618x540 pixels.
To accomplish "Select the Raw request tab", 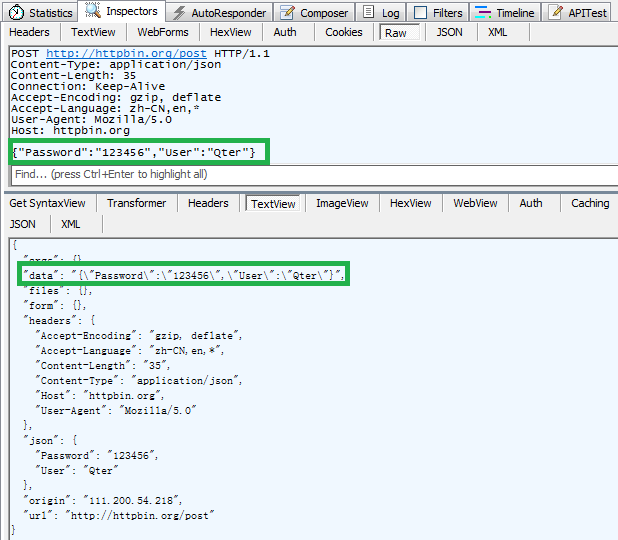I will tap(398, 32).
